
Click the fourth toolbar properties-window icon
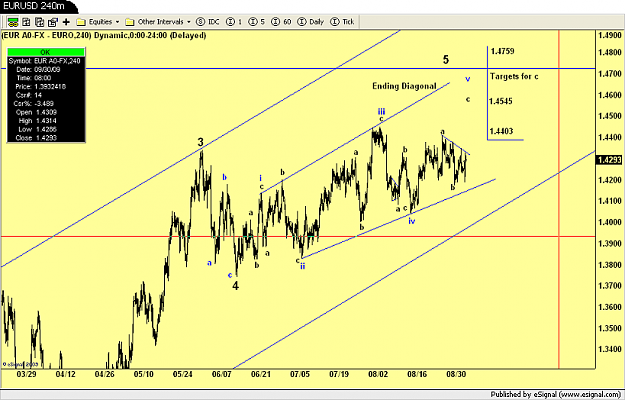coord(53,22)
